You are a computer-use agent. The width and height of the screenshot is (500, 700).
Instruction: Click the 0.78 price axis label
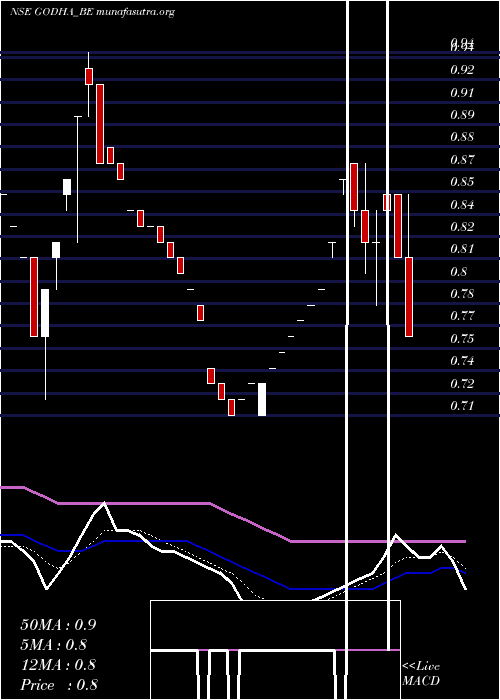462,294
